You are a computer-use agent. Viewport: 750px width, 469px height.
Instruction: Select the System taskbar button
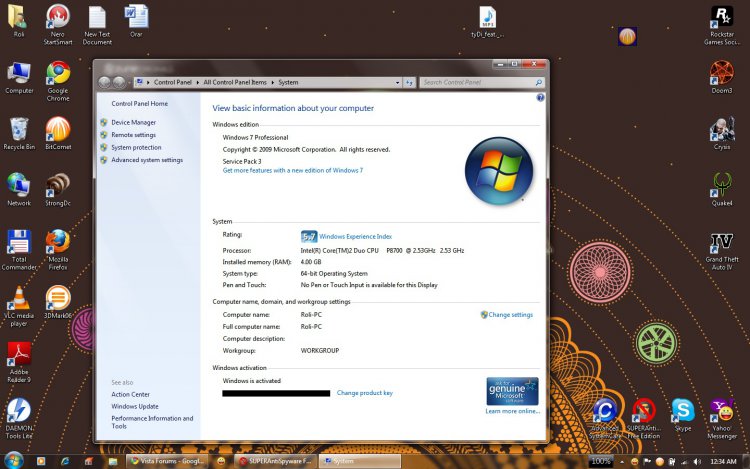click(360, 461)
